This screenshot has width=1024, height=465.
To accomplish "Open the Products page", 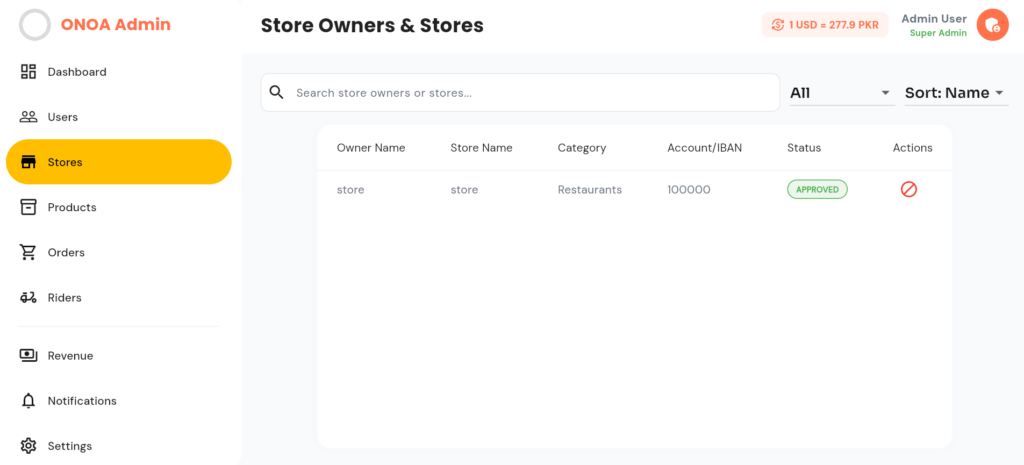I will (x=119, y=207).
